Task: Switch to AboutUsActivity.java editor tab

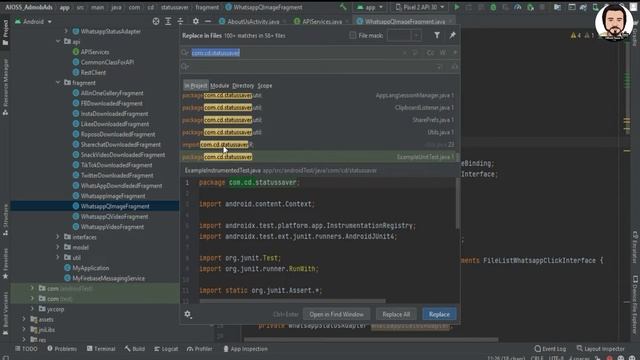Action: click(253, 21)
